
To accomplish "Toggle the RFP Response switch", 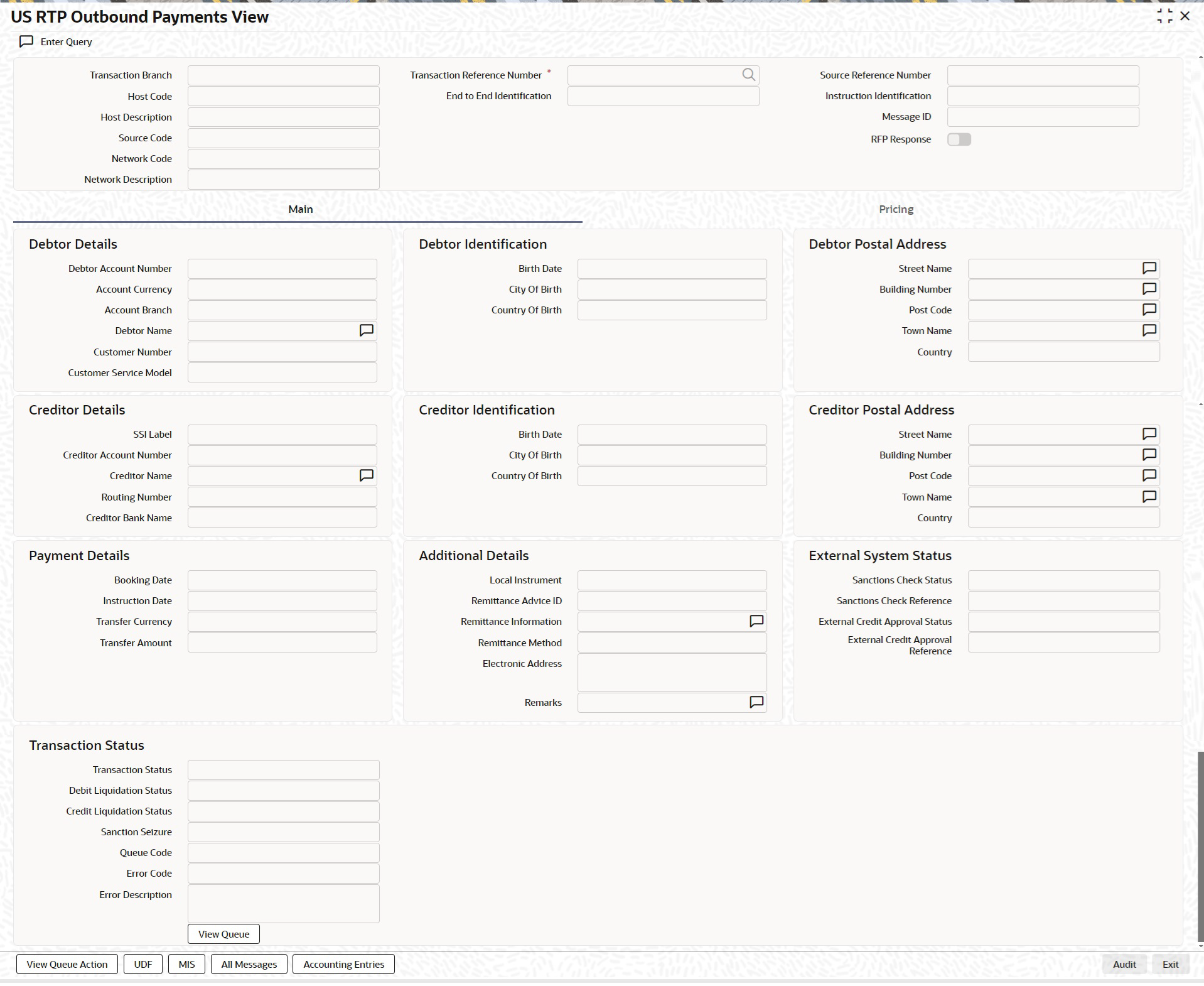I will (x=959, y=139).
